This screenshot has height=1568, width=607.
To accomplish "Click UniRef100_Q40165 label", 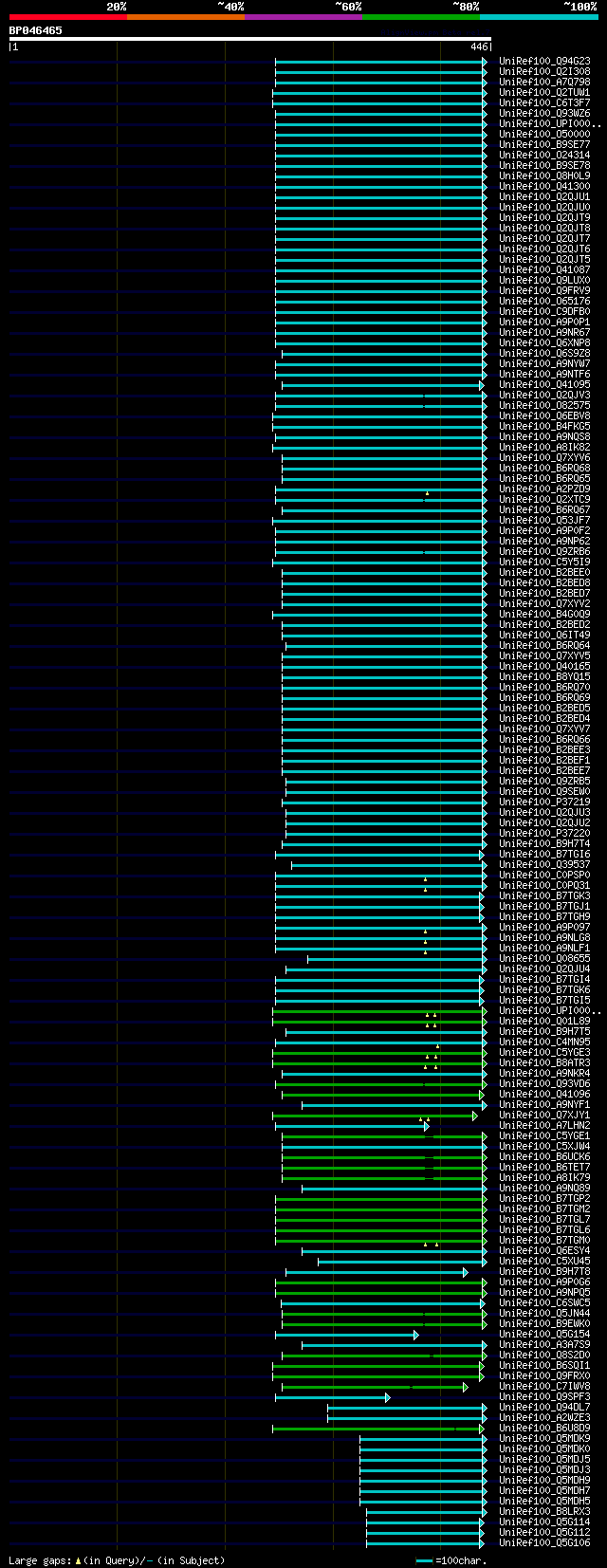I will (x=544, y=666).
